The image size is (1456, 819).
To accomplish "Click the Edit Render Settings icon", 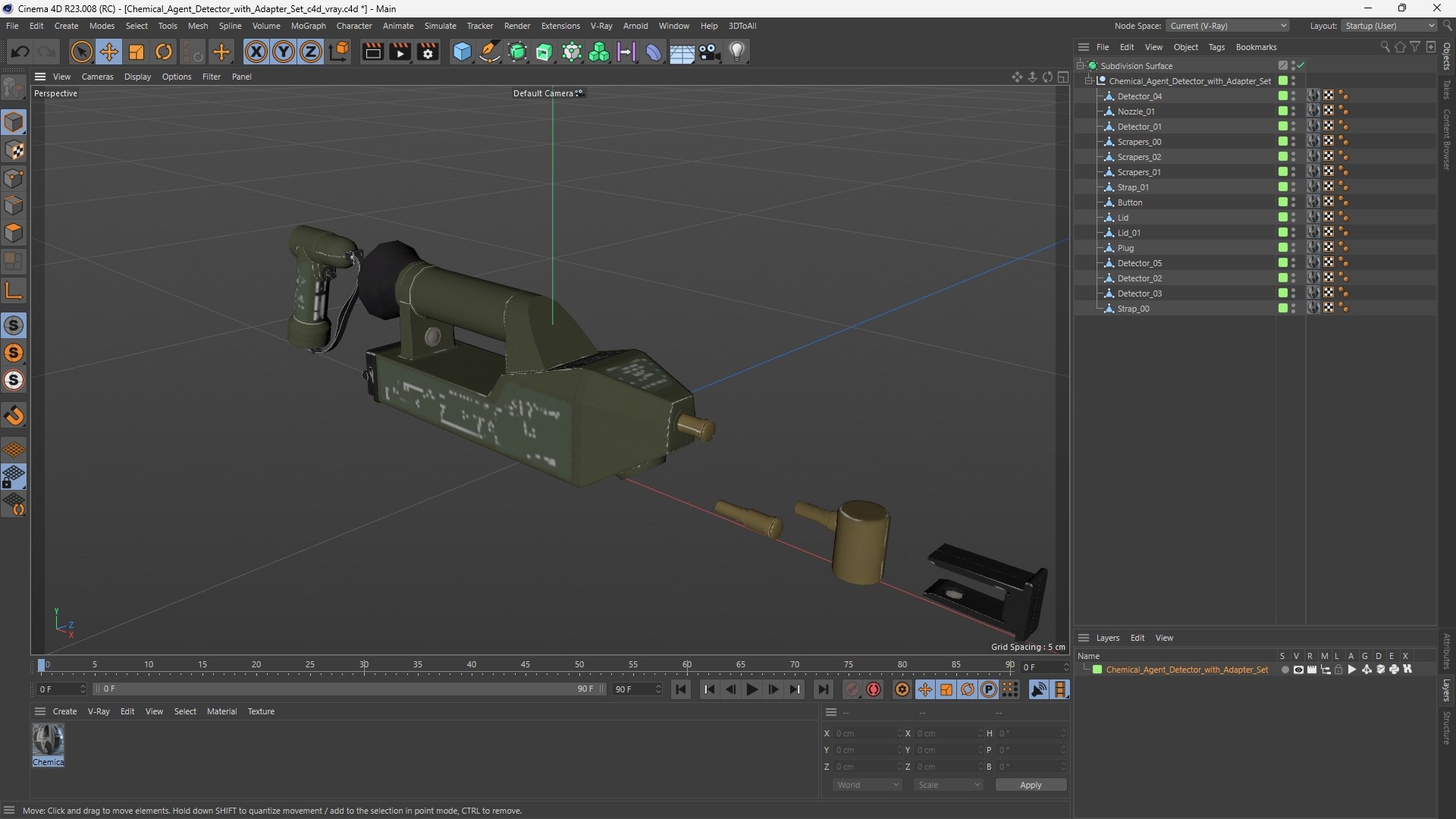I will 428,52.
